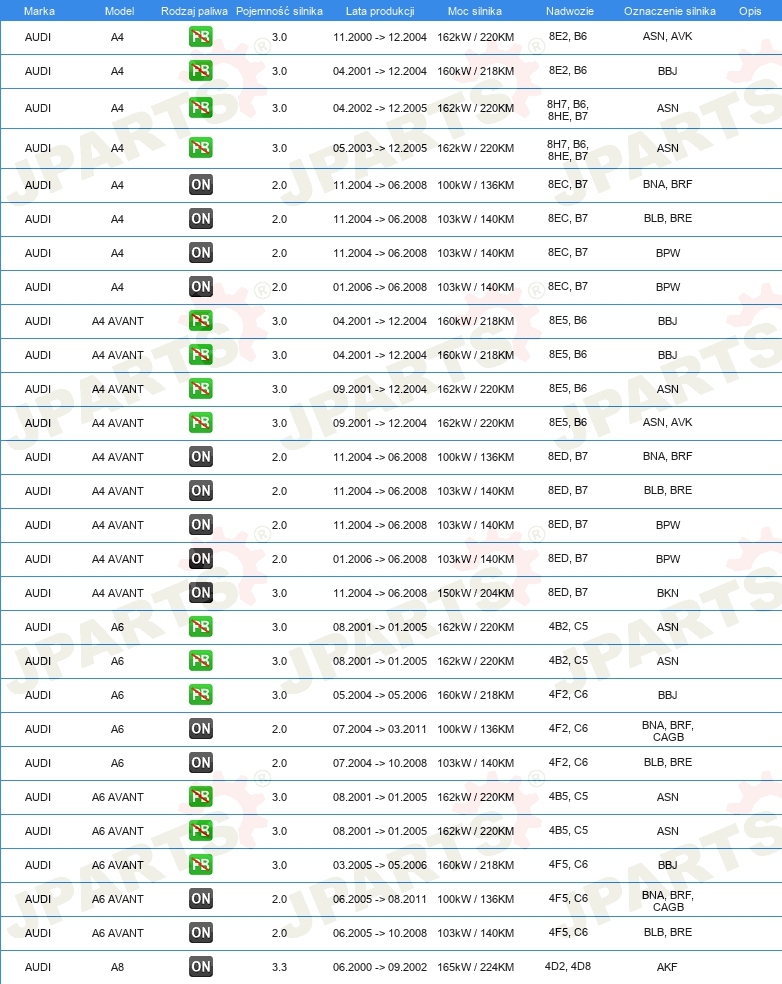Select date range 05.2003 -> 12.2005
This screenshot has width=782, height=984.
click(380, 148)
